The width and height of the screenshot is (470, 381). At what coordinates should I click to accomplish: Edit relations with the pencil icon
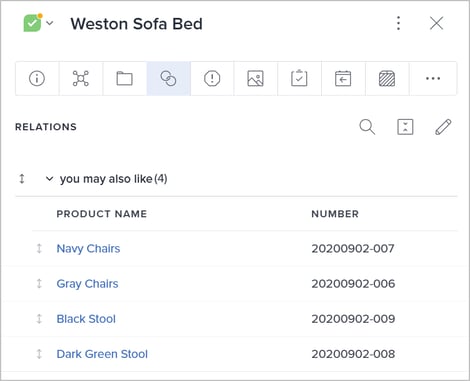(x=443, y=127)
